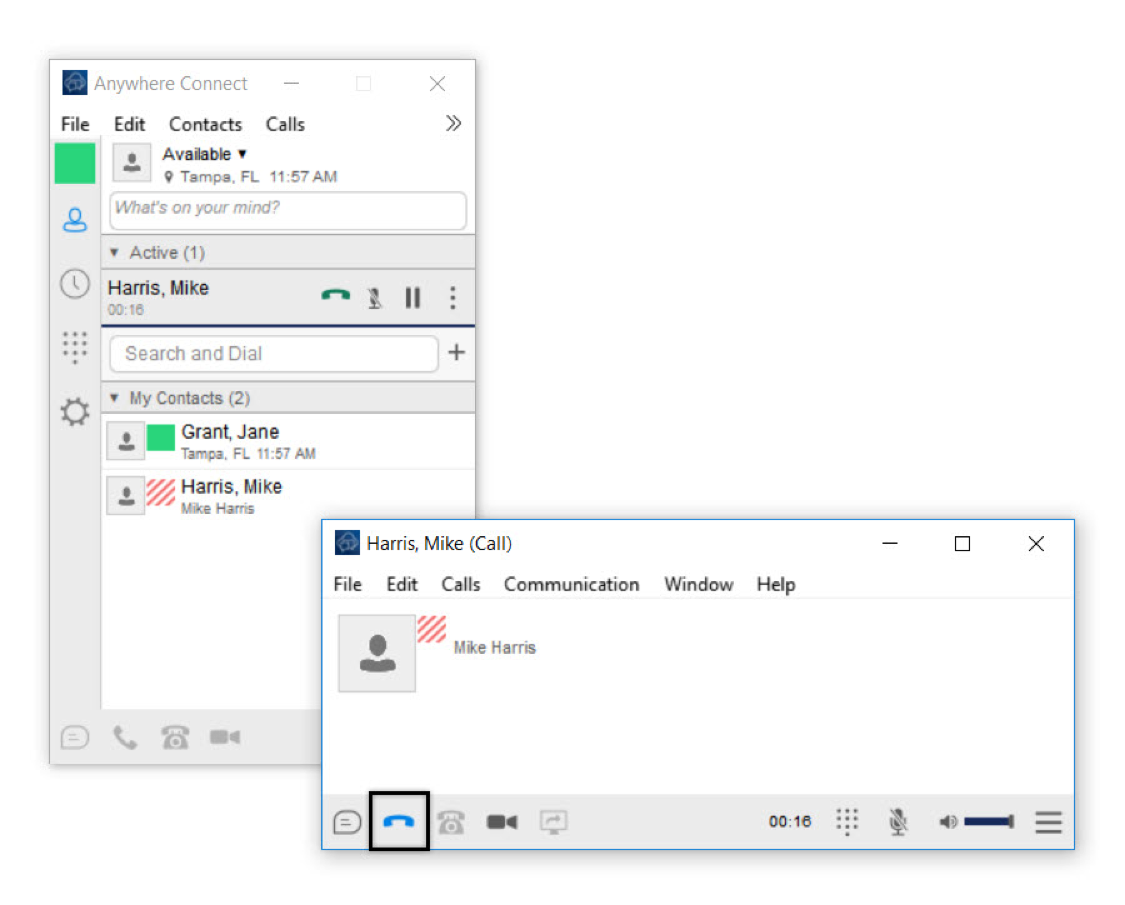Open the File menu in Anywhere Connect

[75, 124]
